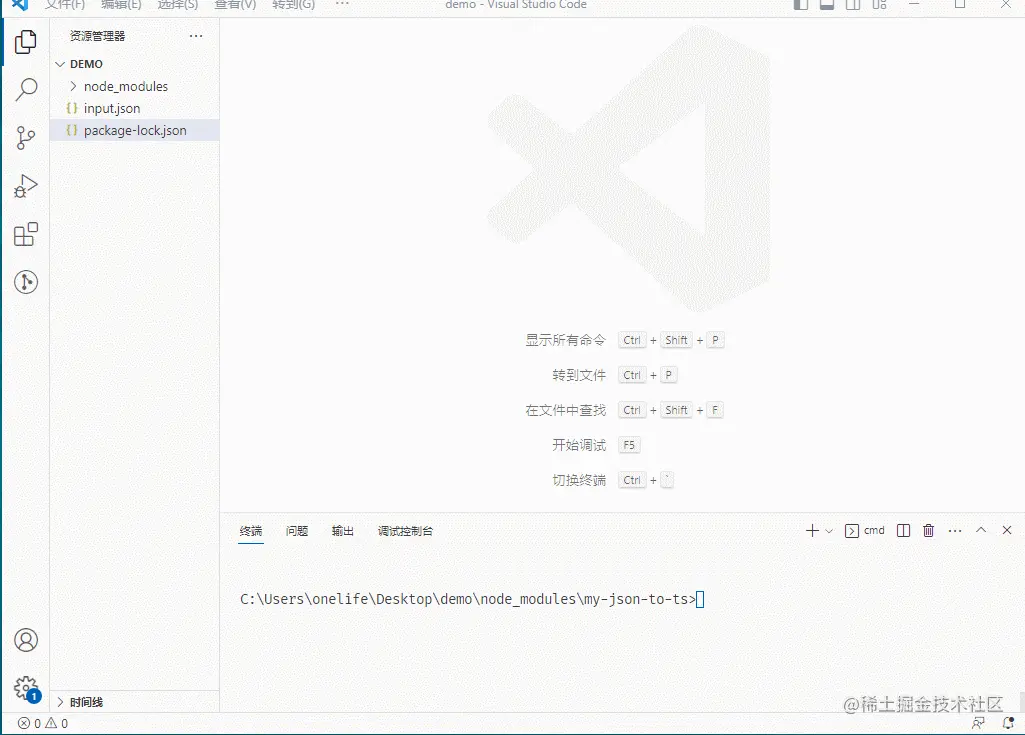The width and height of the screenshot is (1025, 735).
Task: Expand the node_modules folder
Action: [73, 86]
